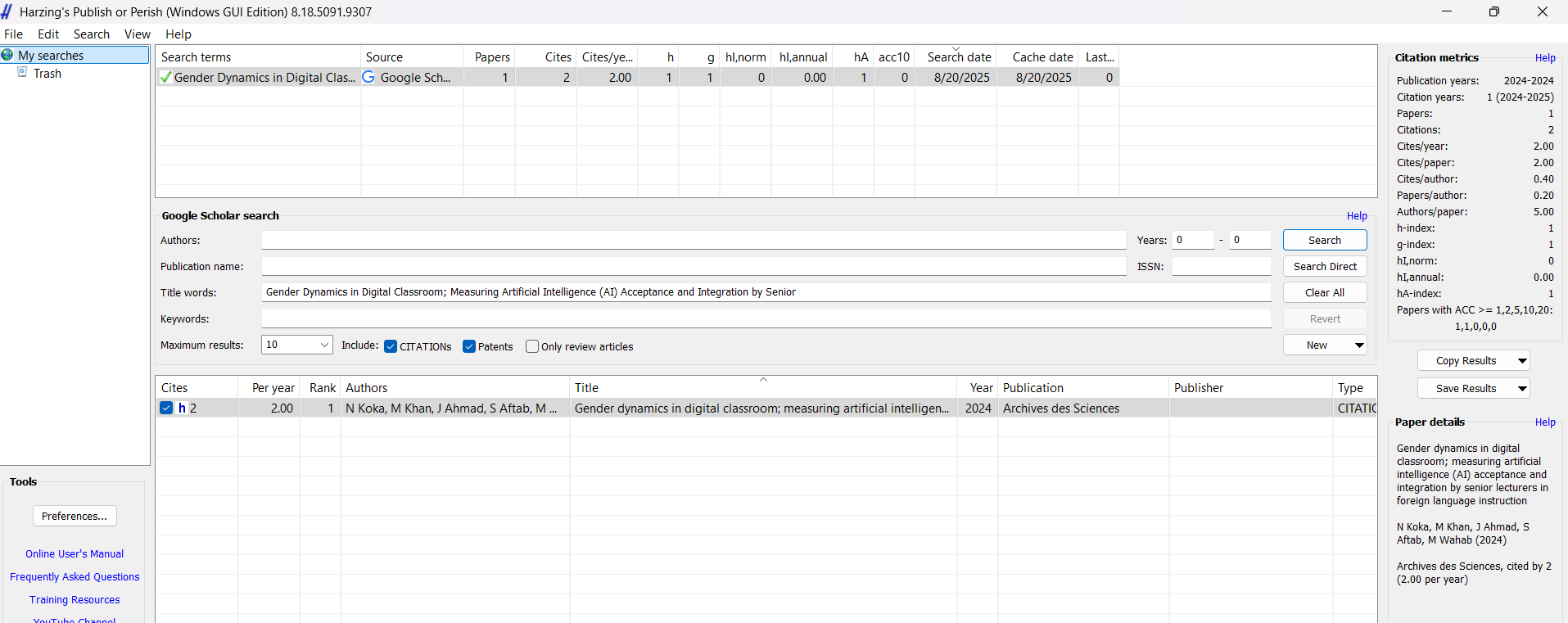1568x623 pixels.
Task: Click the grayed-out Revert button
Action: 1325,318
